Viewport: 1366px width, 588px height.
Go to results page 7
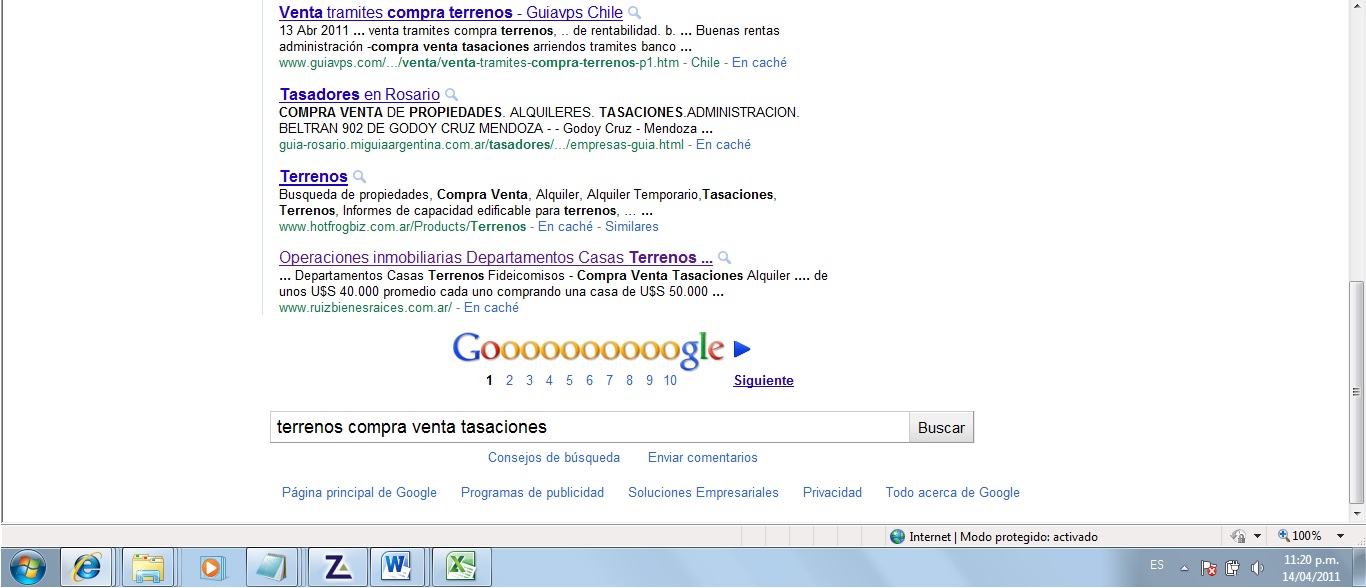[x=610, y=380]
